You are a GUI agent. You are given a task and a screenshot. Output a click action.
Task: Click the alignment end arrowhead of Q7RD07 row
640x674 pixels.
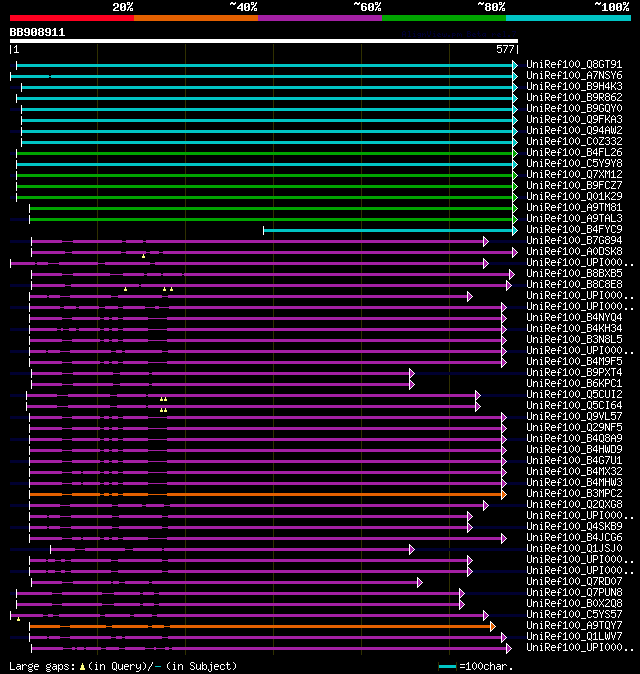[420, 583]
